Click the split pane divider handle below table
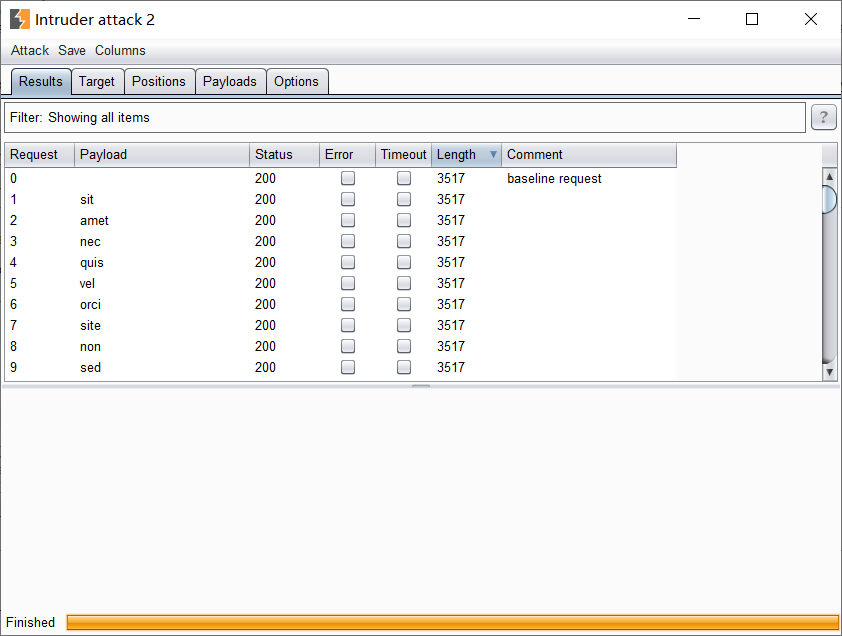Viewport: 842px width, 636px height. 421,386
